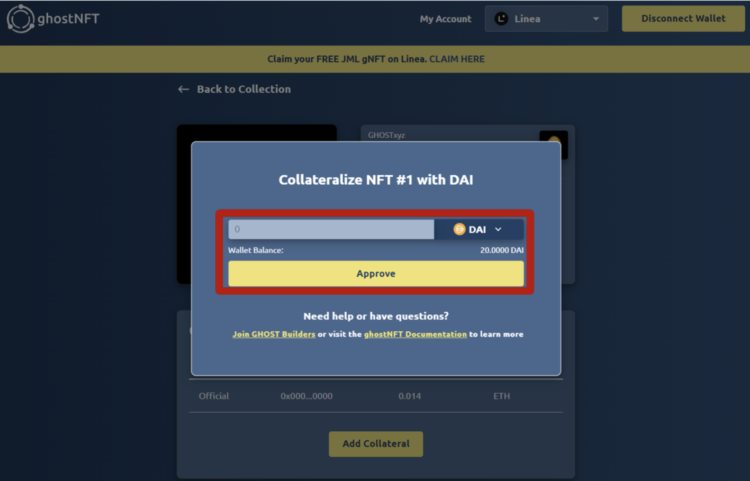Click the chevron next to DAI
Screen dimensions: 750x481
click(x=498, y=229)
